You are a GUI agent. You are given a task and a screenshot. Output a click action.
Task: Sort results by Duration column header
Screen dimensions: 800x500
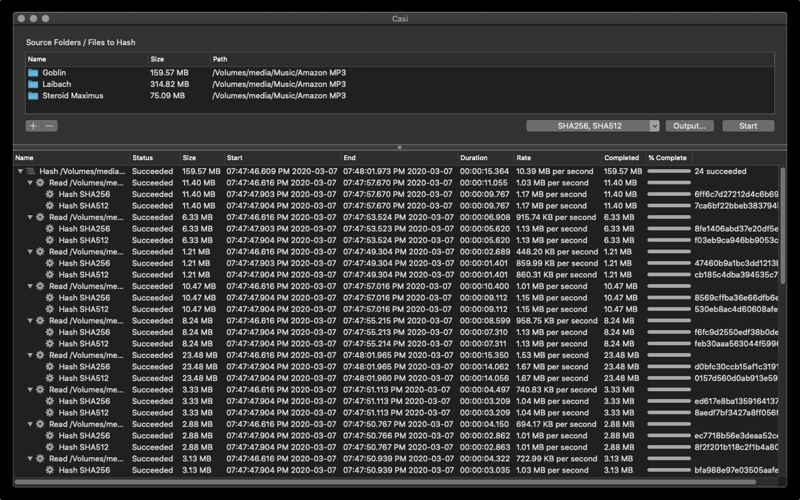(x=473, y=158)
